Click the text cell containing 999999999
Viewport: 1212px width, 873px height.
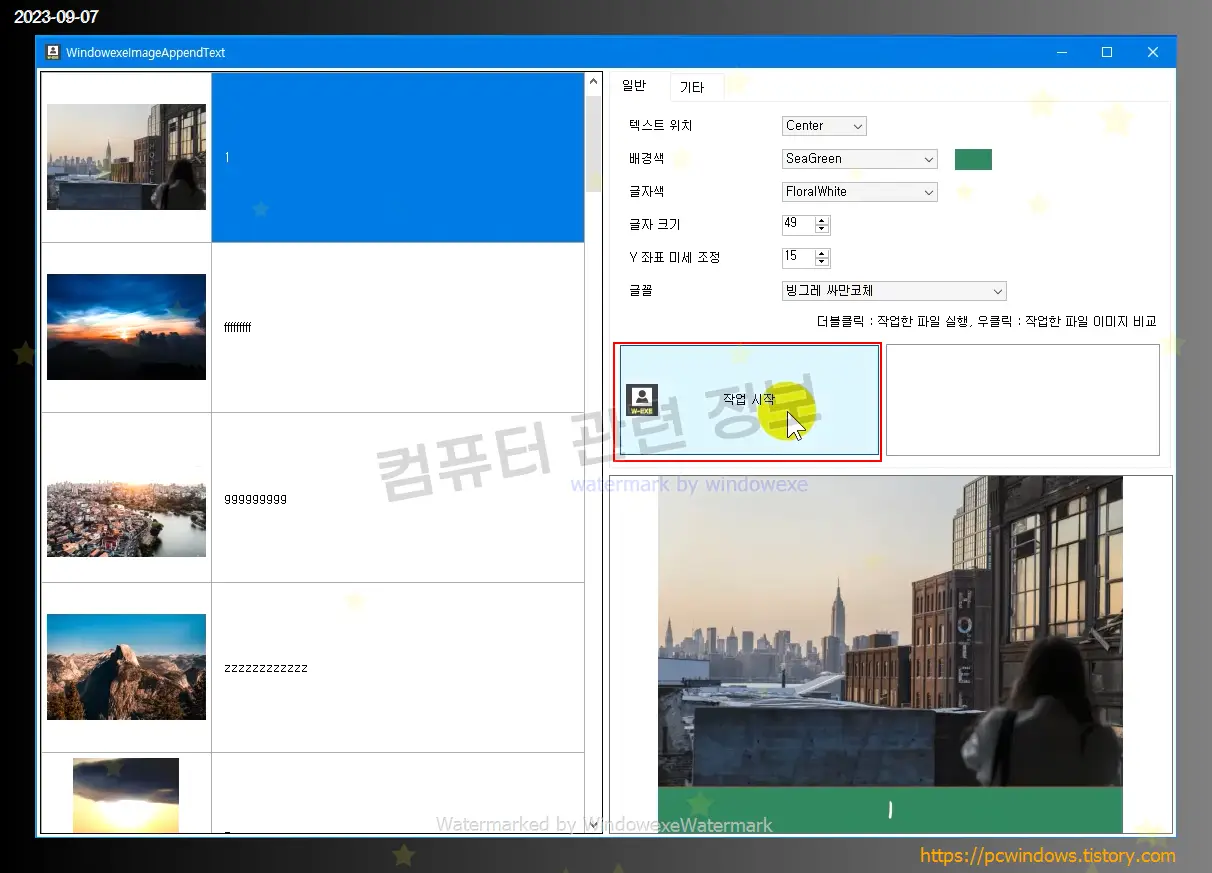point(398,498)
